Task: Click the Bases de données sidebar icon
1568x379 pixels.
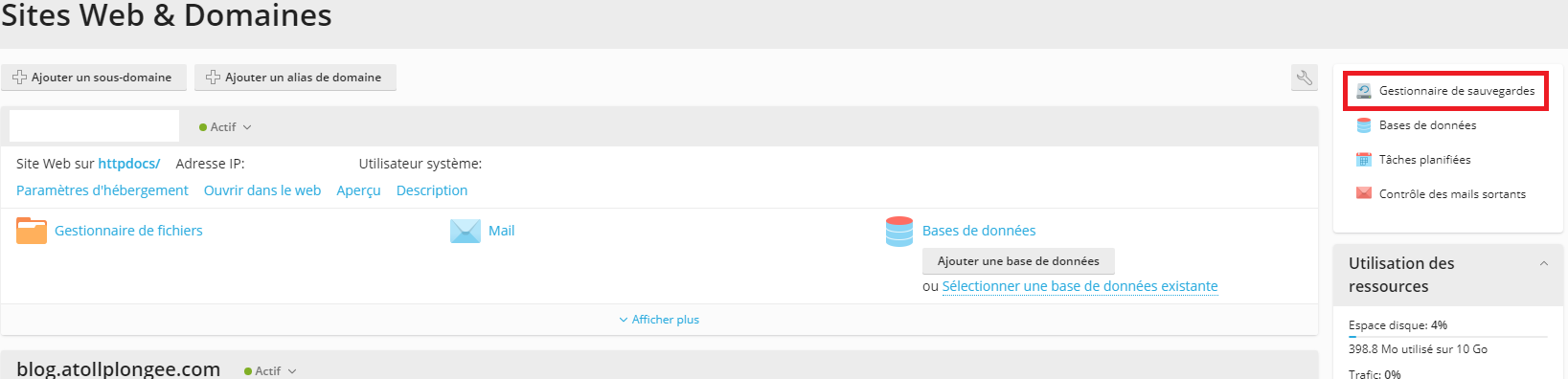Action: 1364,125
